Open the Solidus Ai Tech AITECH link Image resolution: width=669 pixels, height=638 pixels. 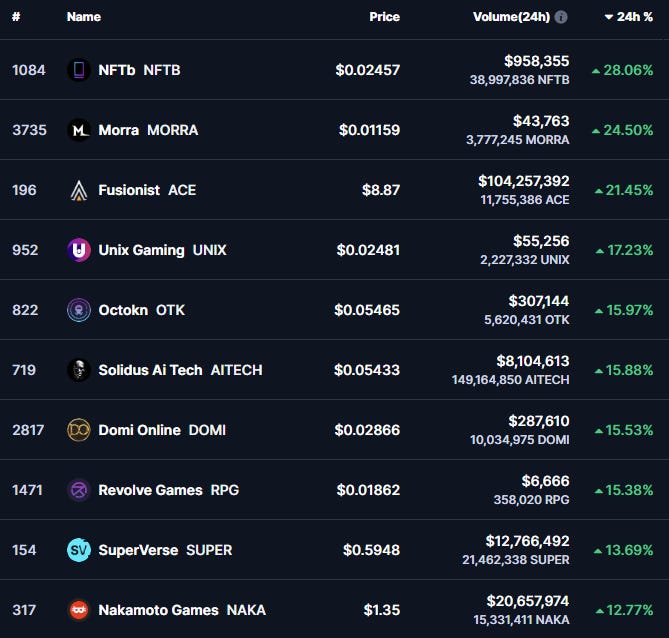click(x=180, y=370)
